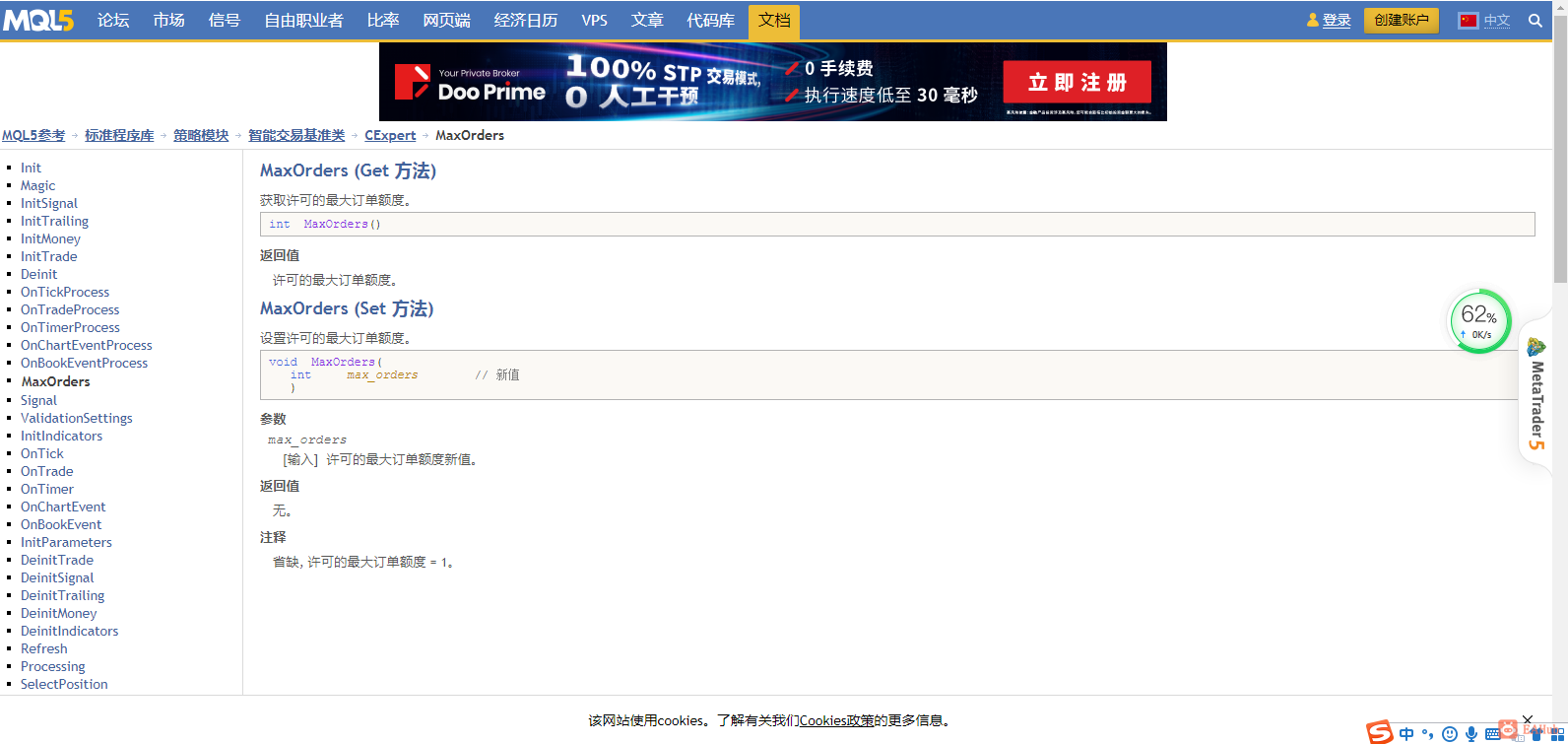This screenshot has width=1568, height=744.
Task: Go to 智能交易基准类 breadcrumb link
Action: tap(296, 136)
